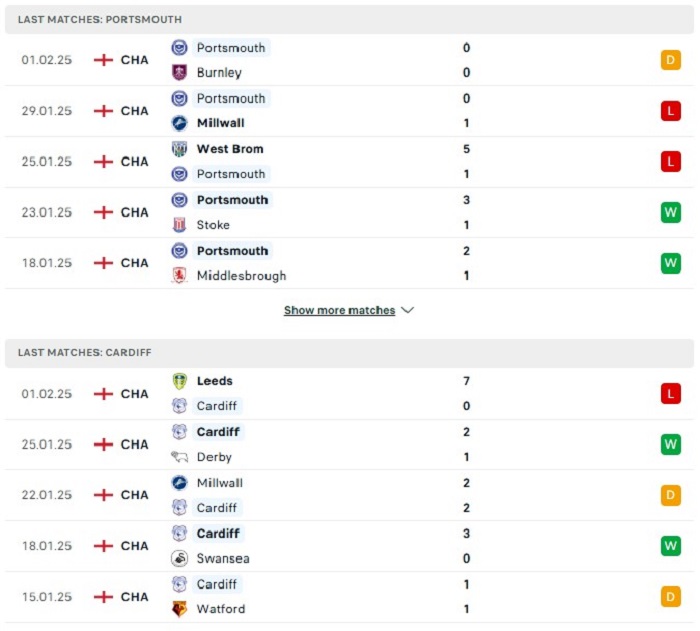Click the Derby ram crest icon

(179, 457)
